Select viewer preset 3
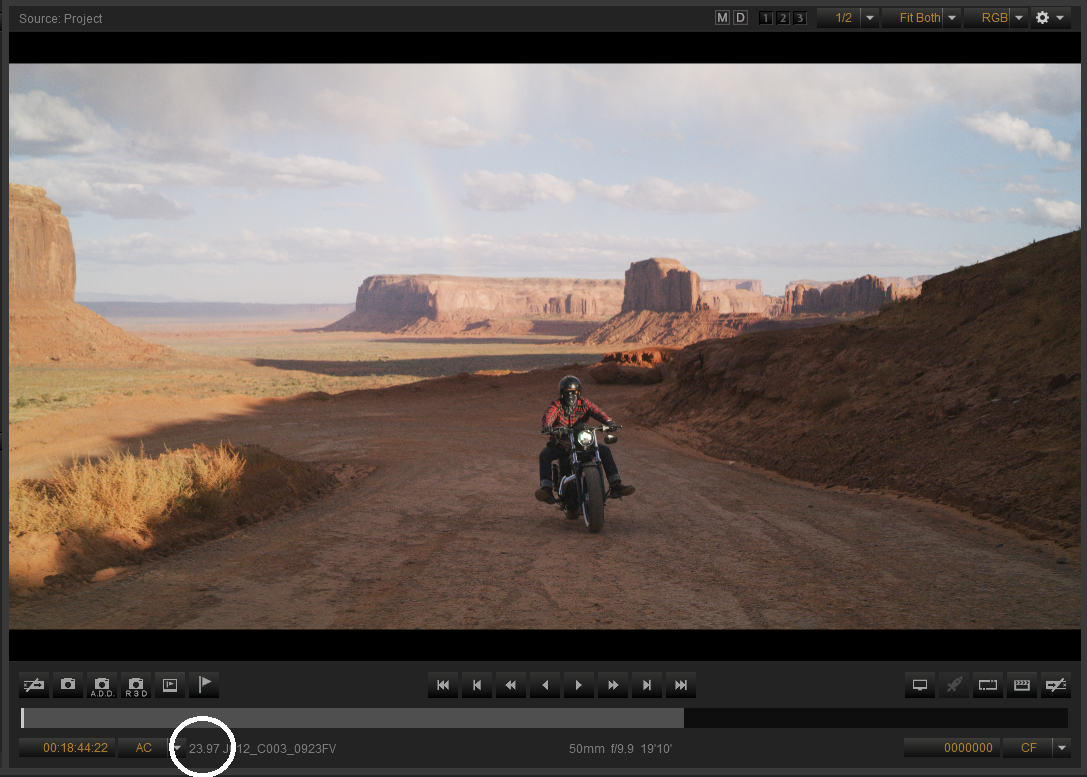Screen dimensions: 1087x777 (799, 18)
